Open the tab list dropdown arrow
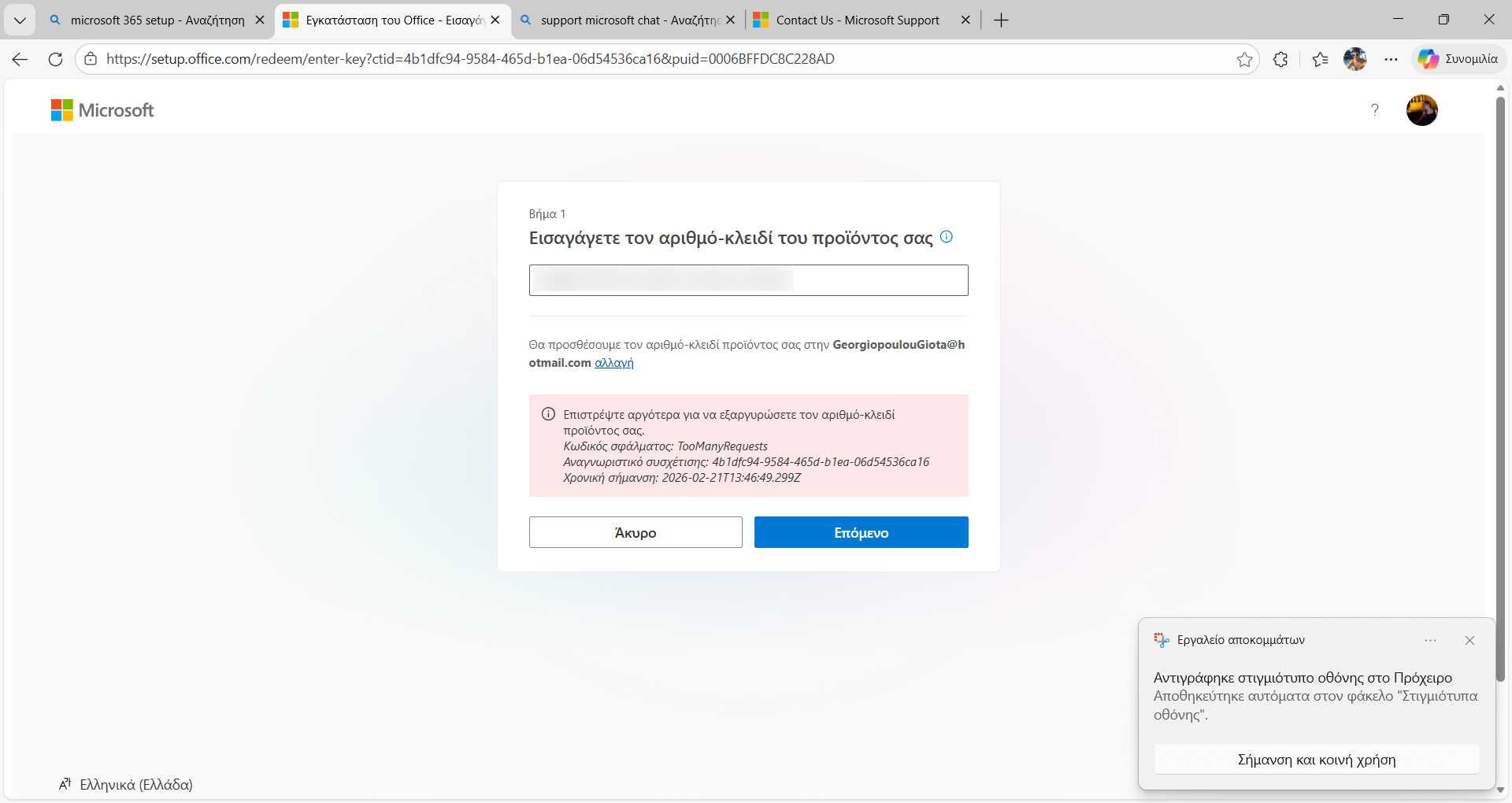The width and height of the screenshot is (1512, 803). 20,20
